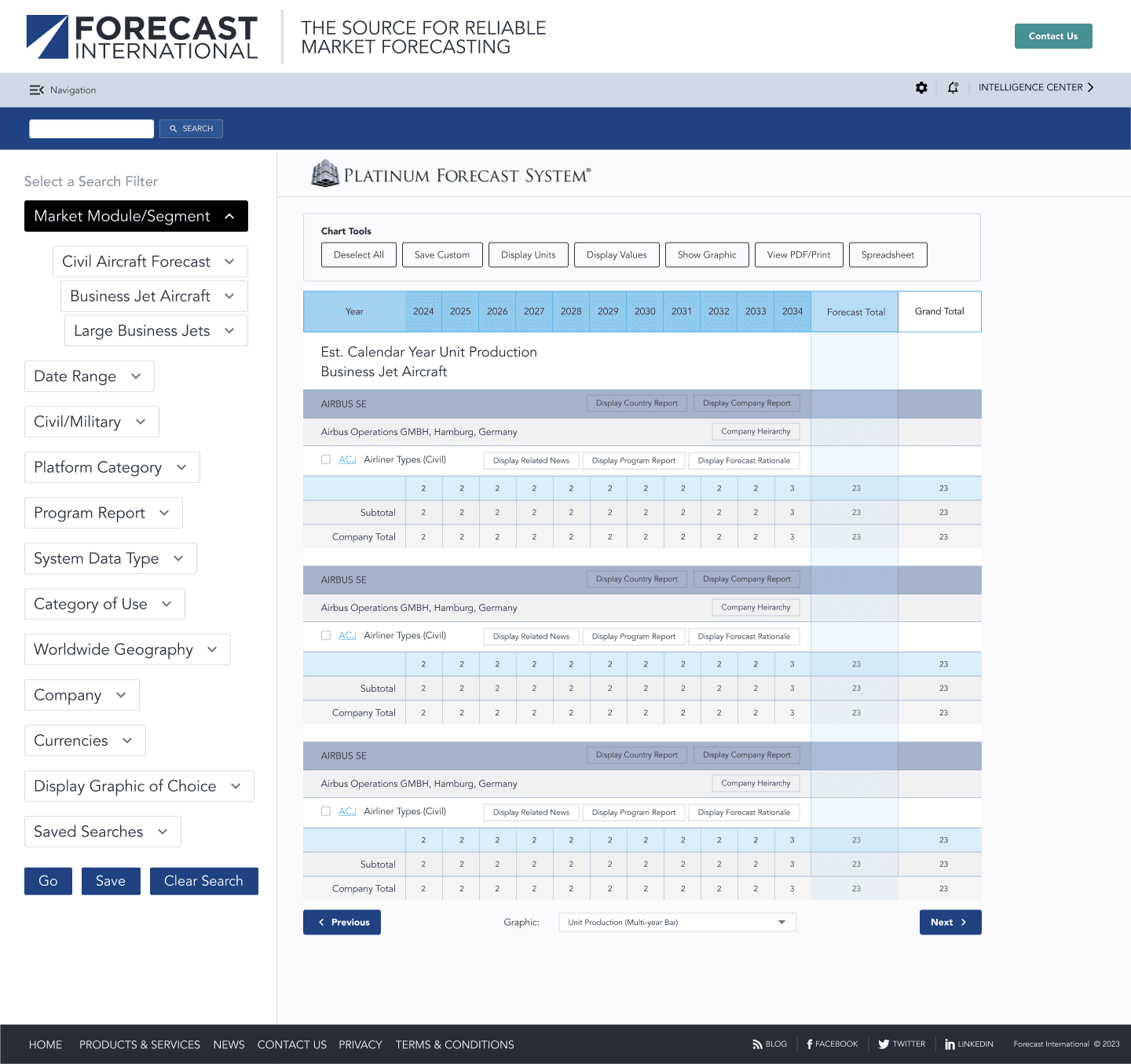Image resolution: width=1131 pixels, height=1064 pixels.
Task: Go to HOME in footer menu
Action: click(46, 1044)
